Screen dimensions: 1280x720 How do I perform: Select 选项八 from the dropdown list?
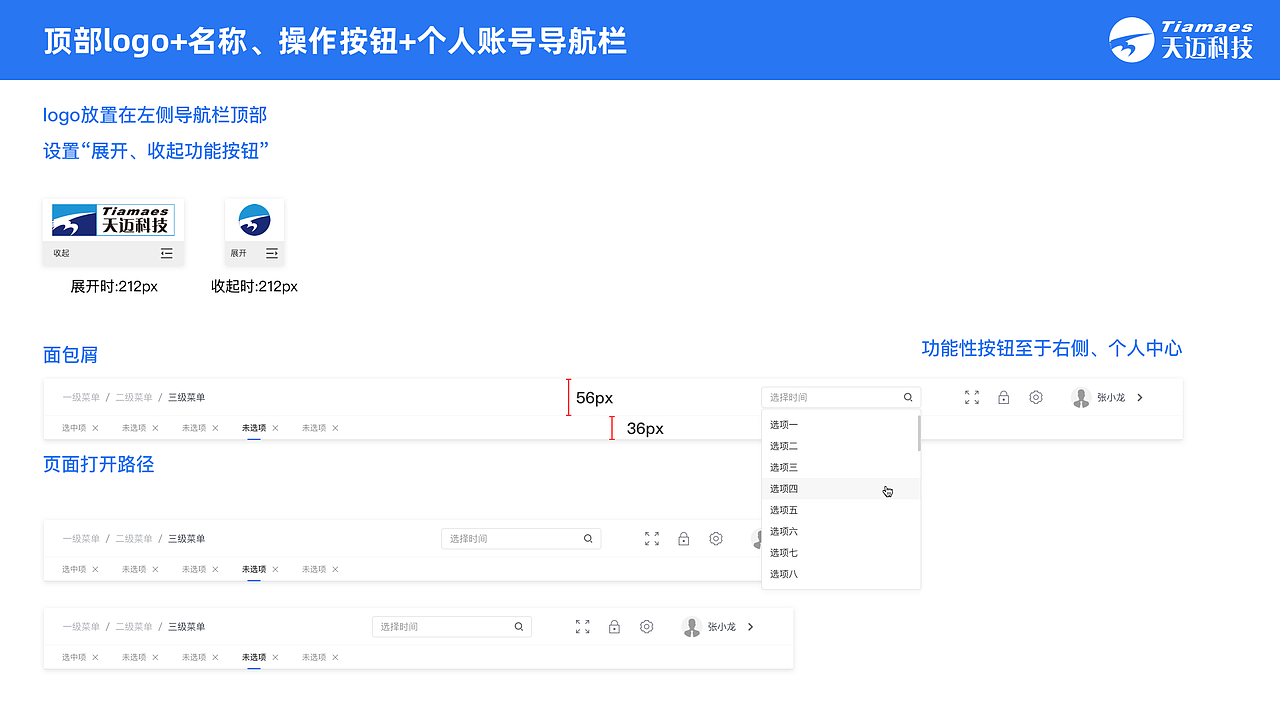tap(841, 574)
